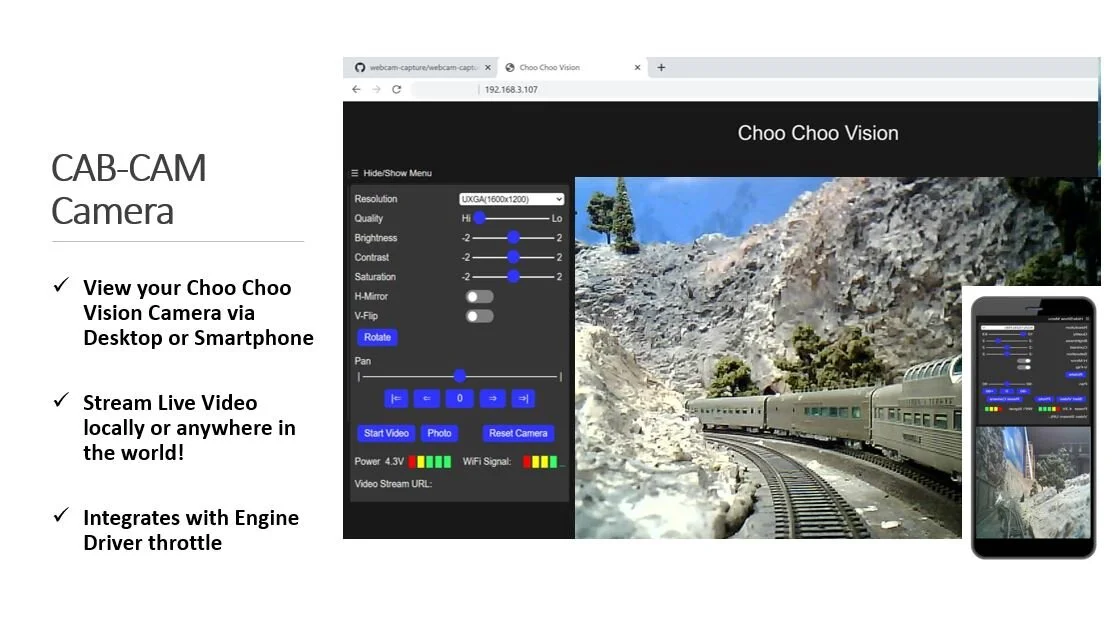Open the Resolution dropdown
Image resolution: width=1116 pixels, height=627 pixels.
click(511, 198)
